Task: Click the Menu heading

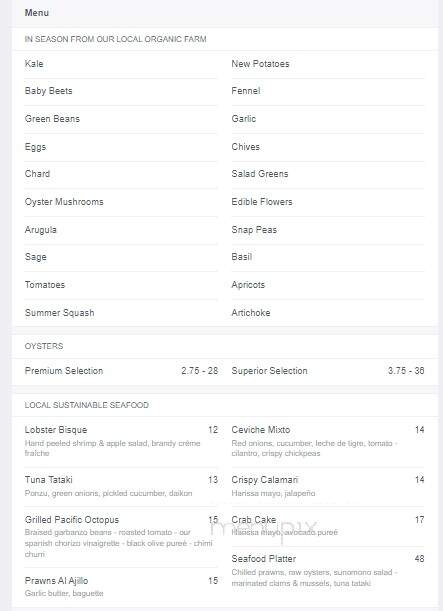Action: (37, 13)
